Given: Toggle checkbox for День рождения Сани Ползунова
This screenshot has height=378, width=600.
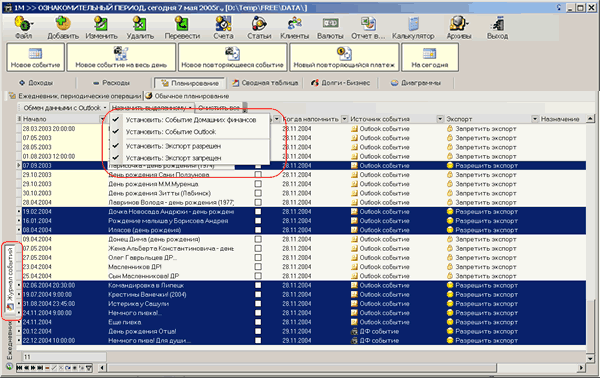Looking at the screenshot, I should point(258,175).
